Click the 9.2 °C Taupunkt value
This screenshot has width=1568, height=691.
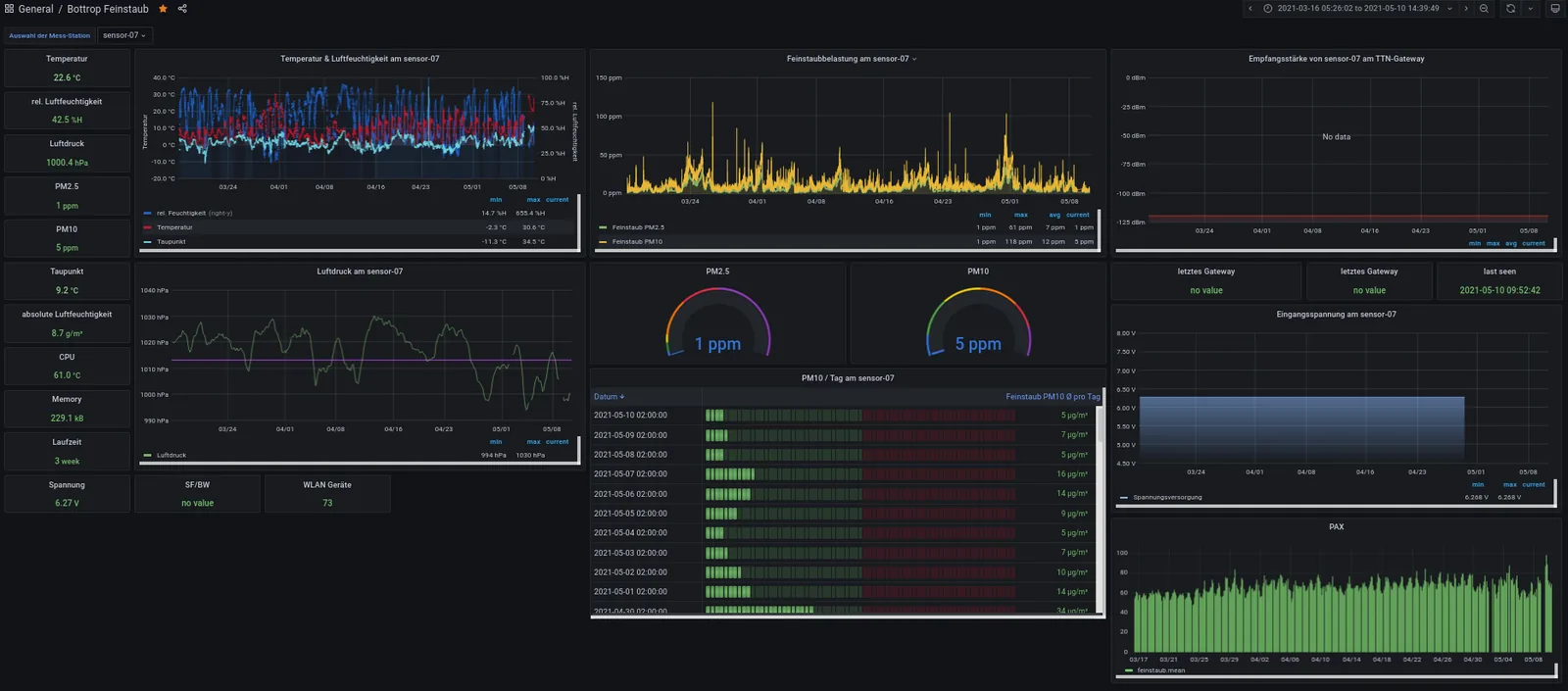(67, 290)
